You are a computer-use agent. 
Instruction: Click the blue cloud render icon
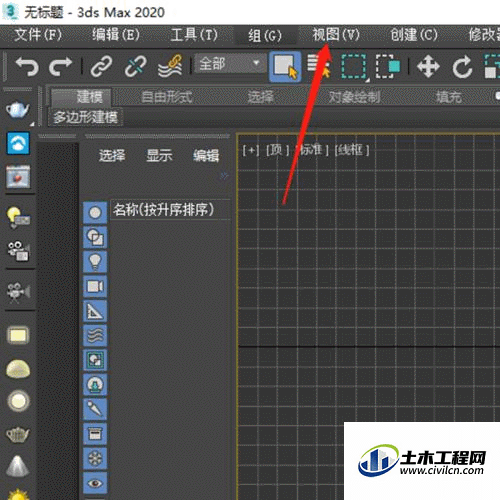18,143
